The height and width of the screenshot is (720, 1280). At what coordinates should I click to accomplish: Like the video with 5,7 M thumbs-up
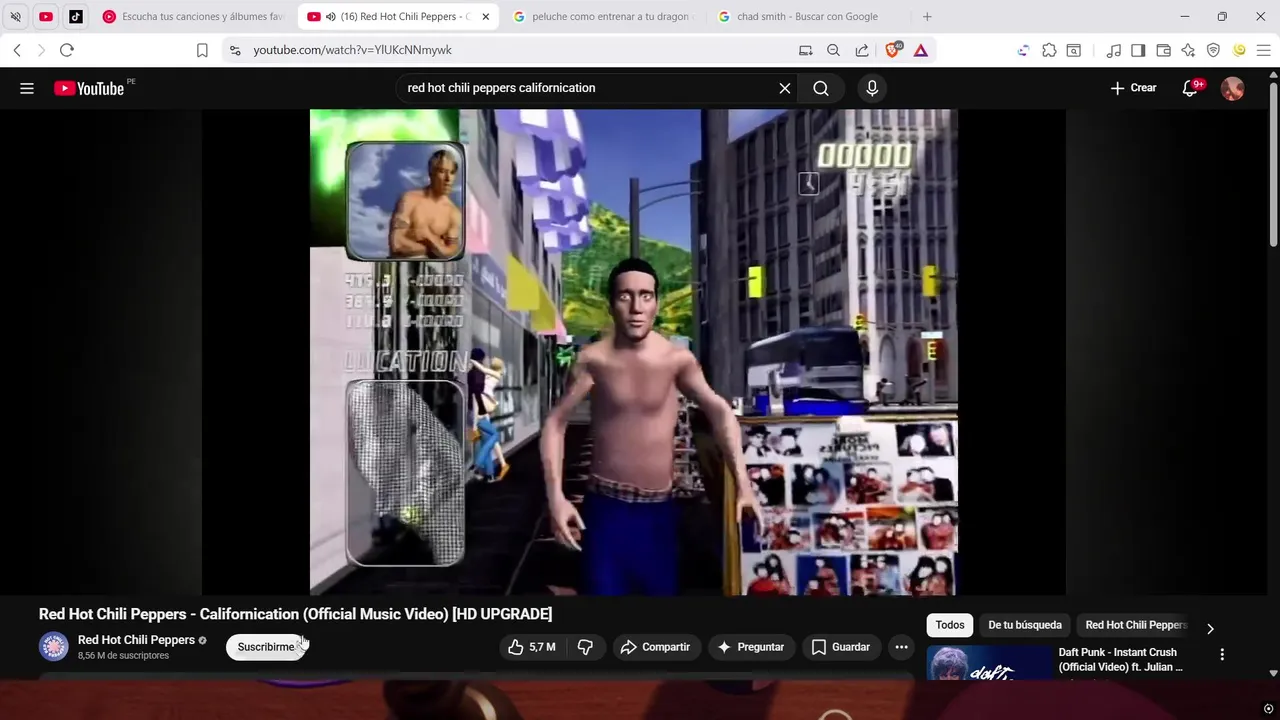point(532,647)
